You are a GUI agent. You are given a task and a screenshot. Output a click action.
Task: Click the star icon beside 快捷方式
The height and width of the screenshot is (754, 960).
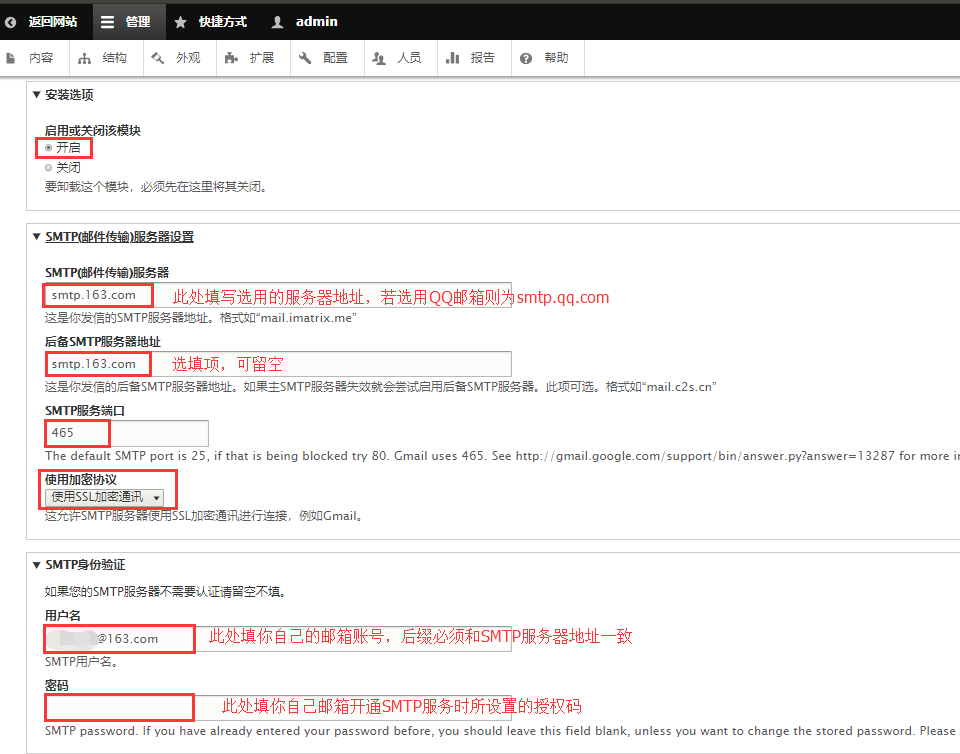(x=180, y=22)
